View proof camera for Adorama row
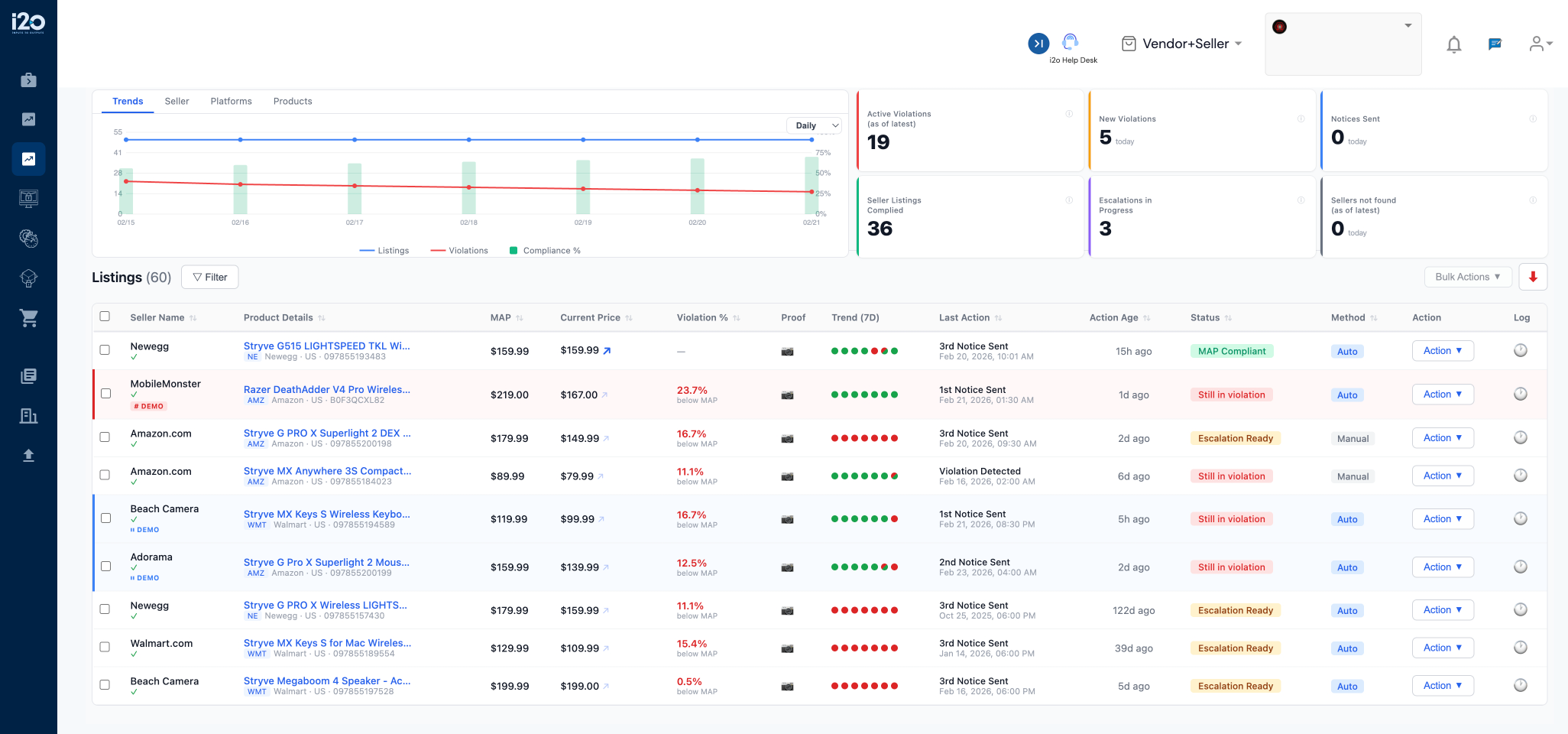1568x734 pixels. pyautogui.click(x=787, y=567)
